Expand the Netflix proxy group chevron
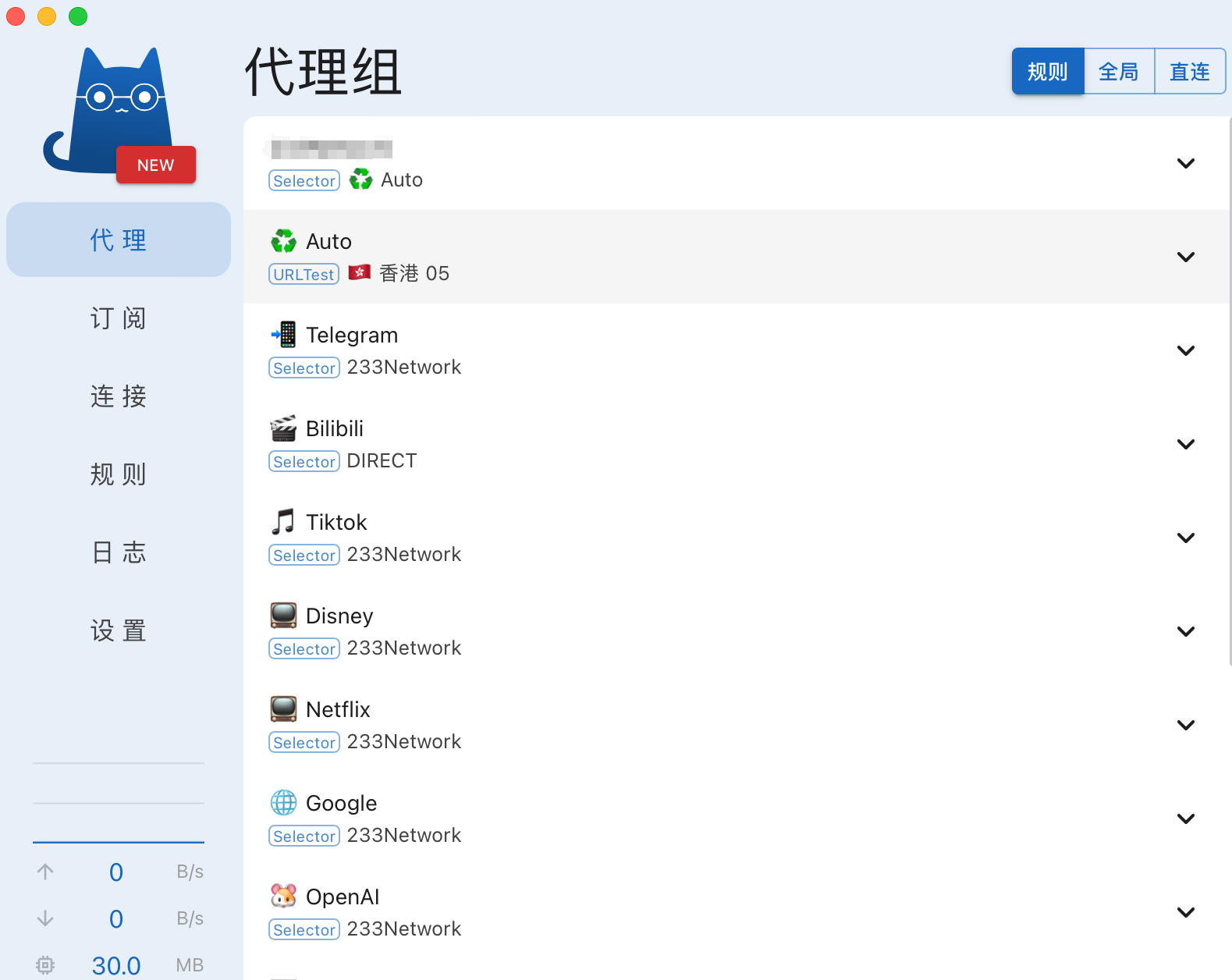Screen dimensions: 1232x980 (x=1185, y=726)
